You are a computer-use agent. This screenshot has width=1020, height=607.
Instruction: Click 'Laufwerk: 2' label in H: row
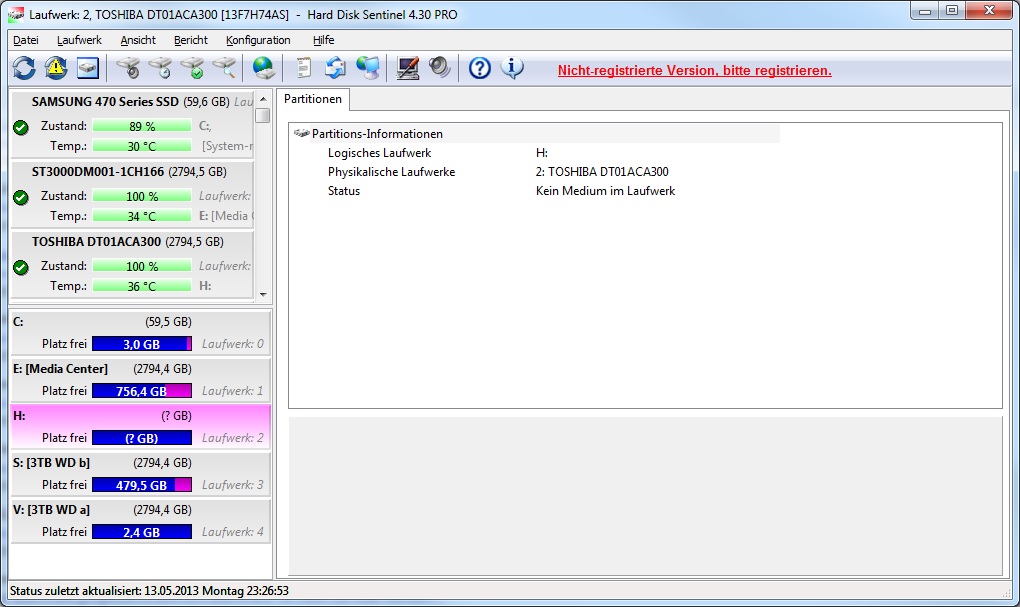pyautogui.click(x=233, y=438)
